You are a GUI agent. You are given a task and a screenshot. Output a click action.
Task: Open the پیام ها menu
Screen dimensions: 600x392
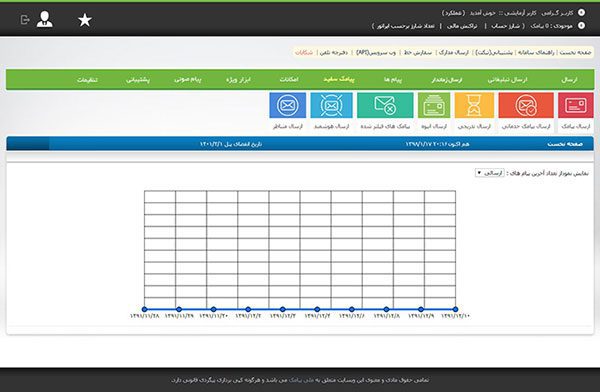(393, 80)
